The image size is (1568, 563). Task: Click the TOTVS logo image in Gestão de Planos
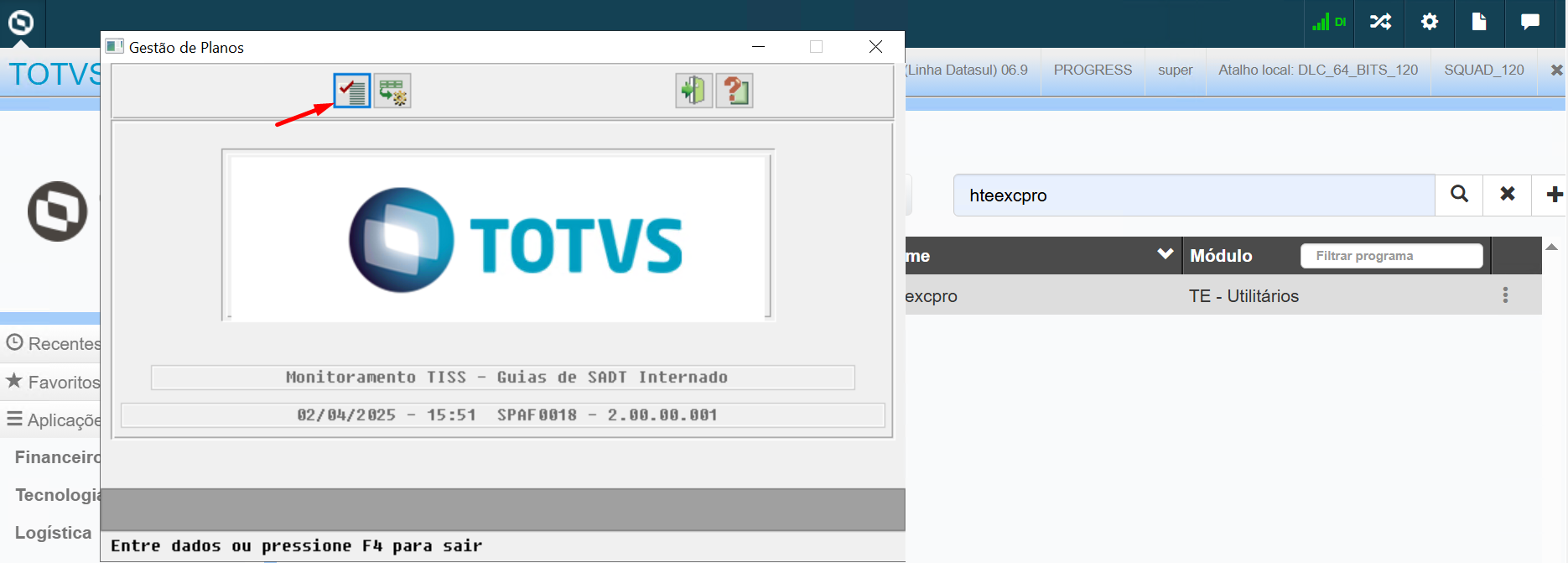(x=498, y=238)
